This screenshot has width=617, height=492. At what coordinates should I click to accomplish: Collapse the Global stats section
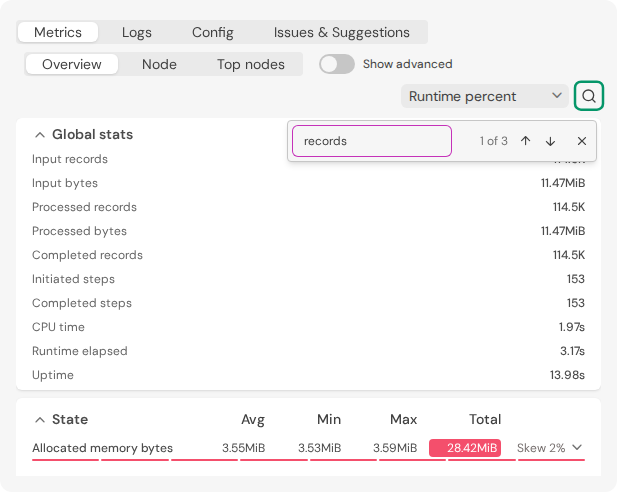tap(40, 135)
